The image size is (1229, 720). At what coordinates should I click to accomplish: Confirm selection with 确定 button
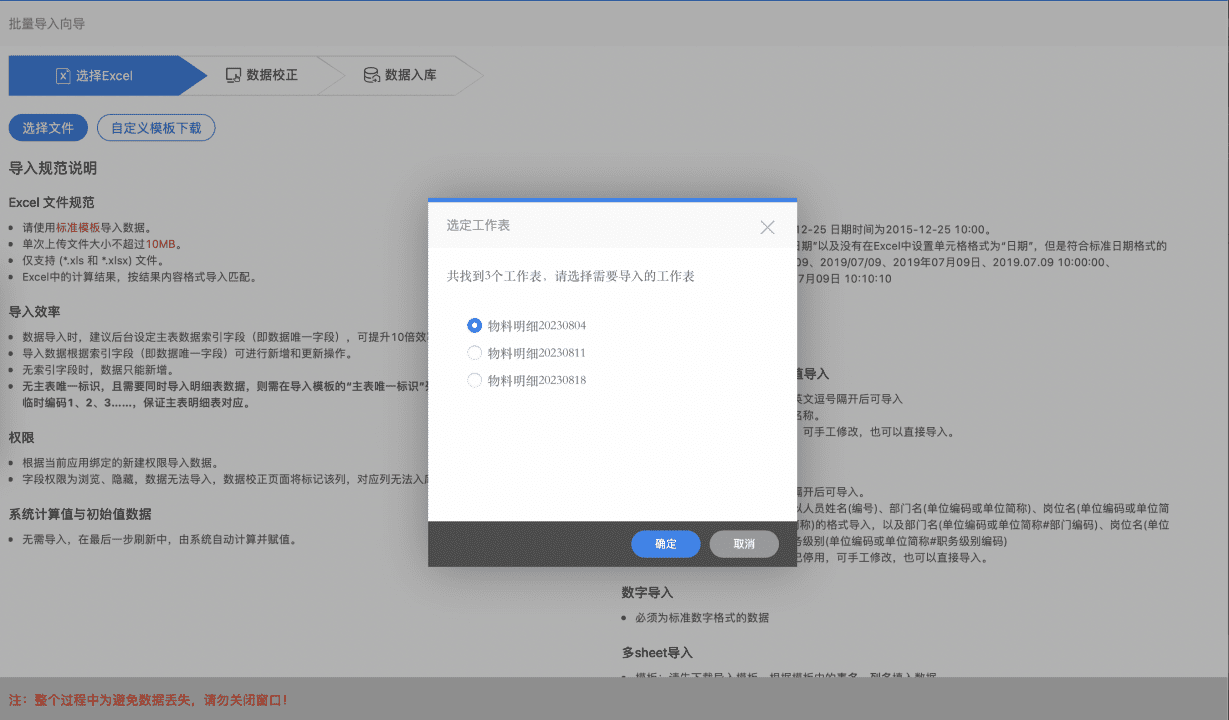click(x=666, y=544)
